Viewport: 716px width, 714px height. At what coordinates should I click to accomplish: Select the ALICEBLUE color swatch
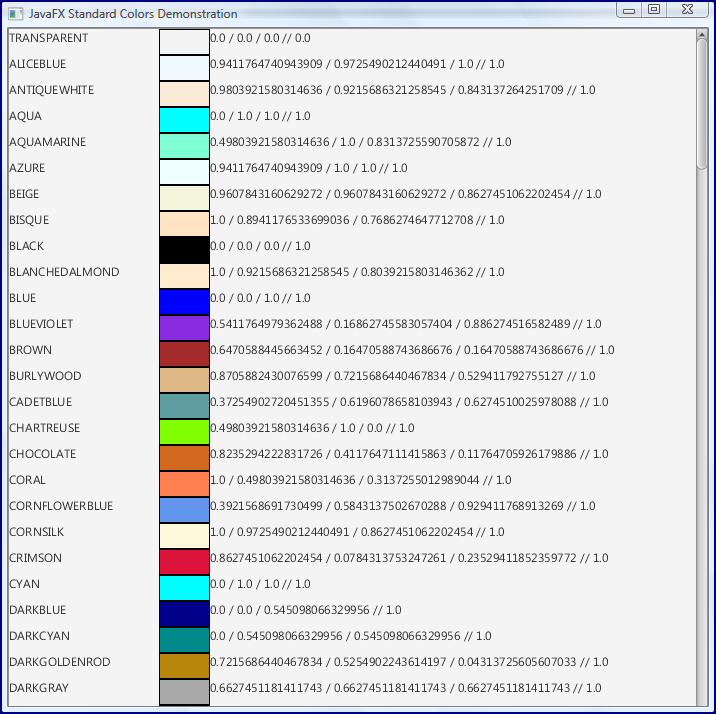click(x=184, y=68)
